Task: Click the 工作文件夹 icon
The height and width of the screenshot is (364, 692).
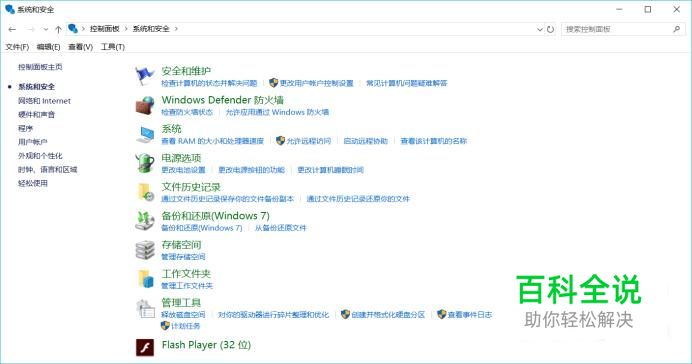Action: 145,279
